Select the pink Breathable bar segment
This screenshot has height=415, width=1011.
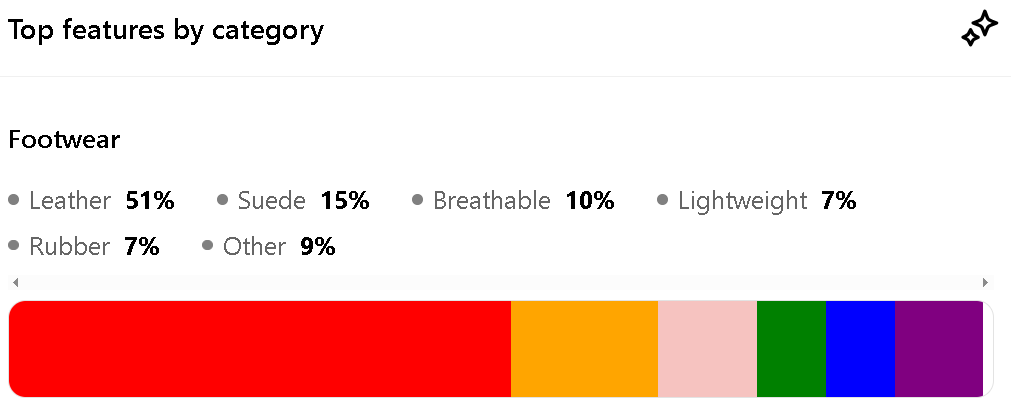pyautogui.click(x=707, y=348)
